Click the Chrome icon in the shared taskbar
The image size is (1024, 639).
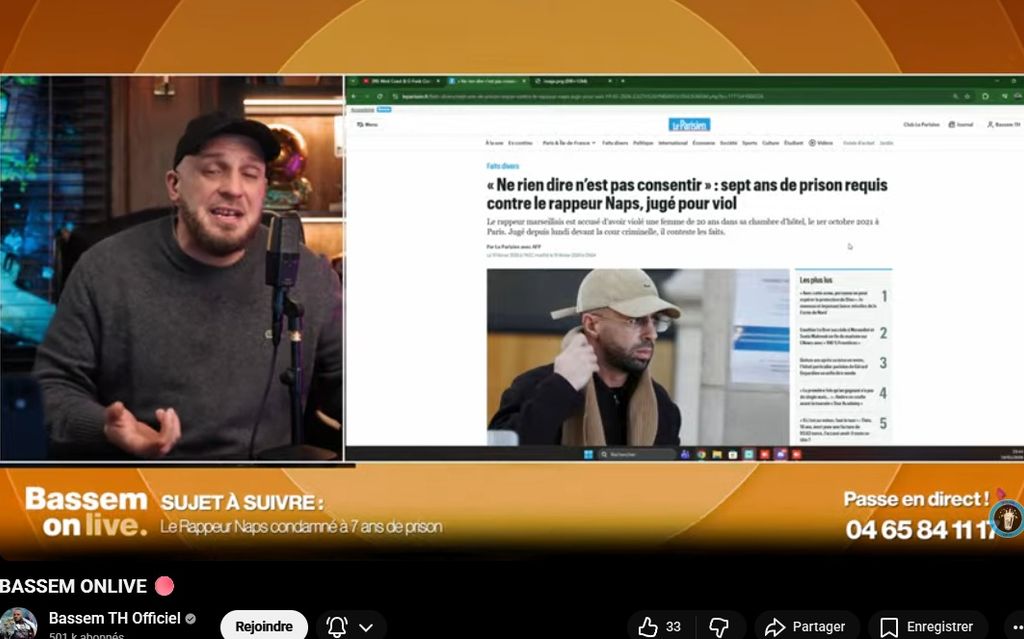pos(701,454)
